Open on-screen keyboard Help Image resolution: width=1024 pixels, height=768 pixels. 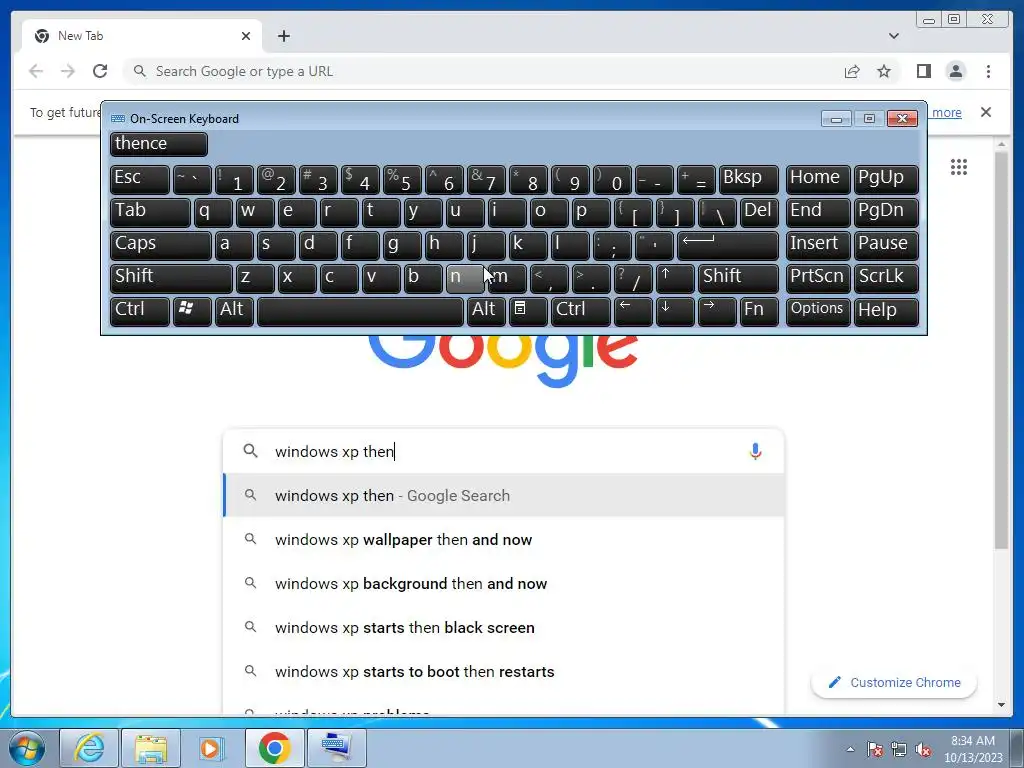click(886, 311)
